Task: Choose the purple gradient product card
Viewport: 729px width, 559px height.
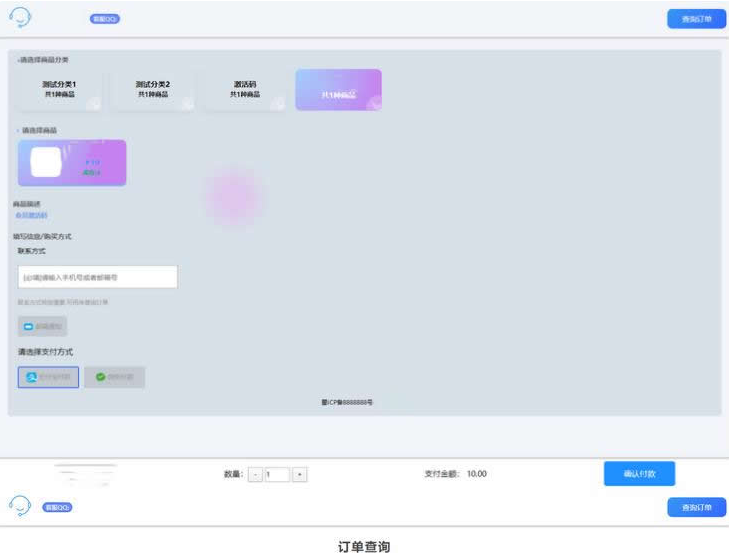Action: [72, 163]
